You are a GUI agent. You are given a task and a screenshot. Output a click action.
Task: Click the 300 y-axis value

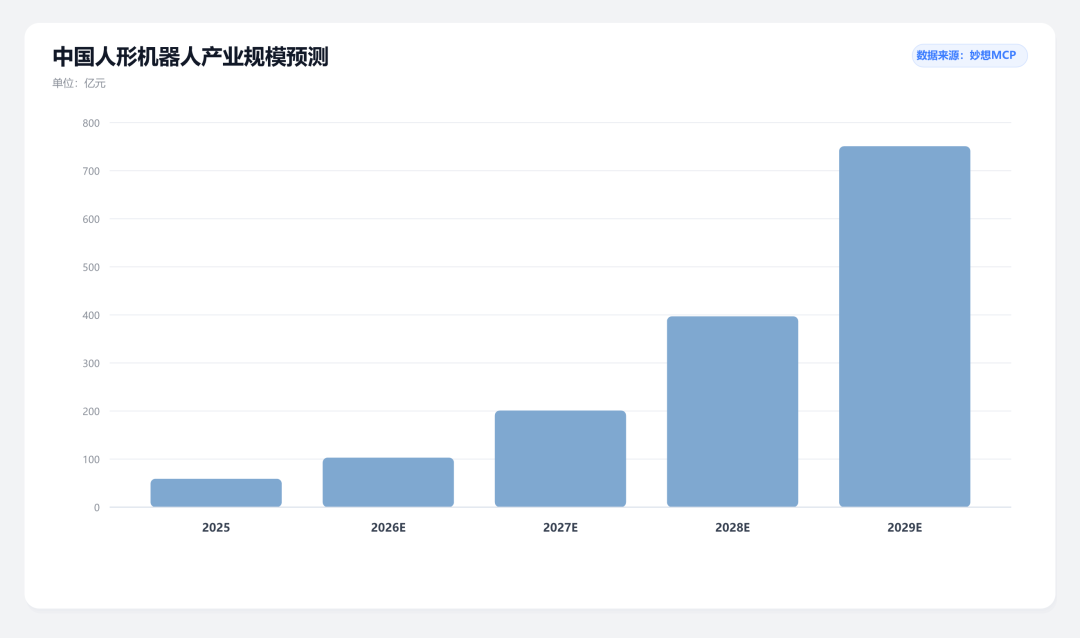(x=91, y=363)
